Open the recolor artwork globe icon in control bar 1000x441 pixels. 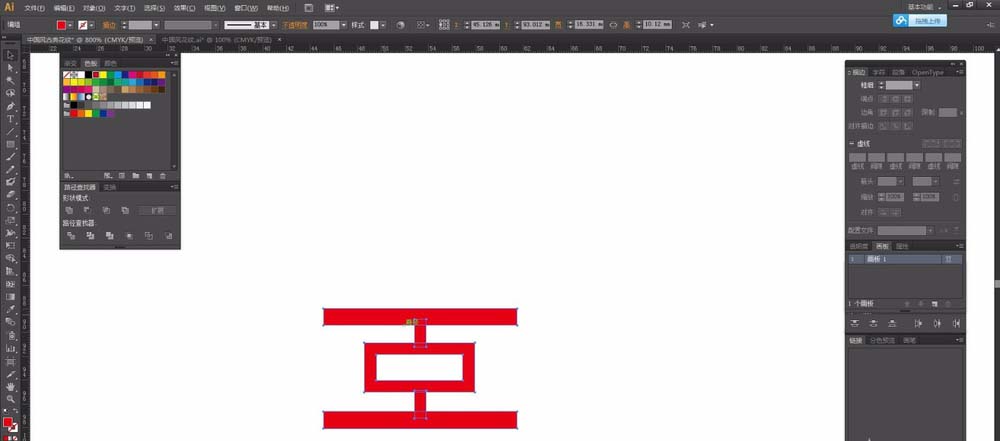[401, 25]
